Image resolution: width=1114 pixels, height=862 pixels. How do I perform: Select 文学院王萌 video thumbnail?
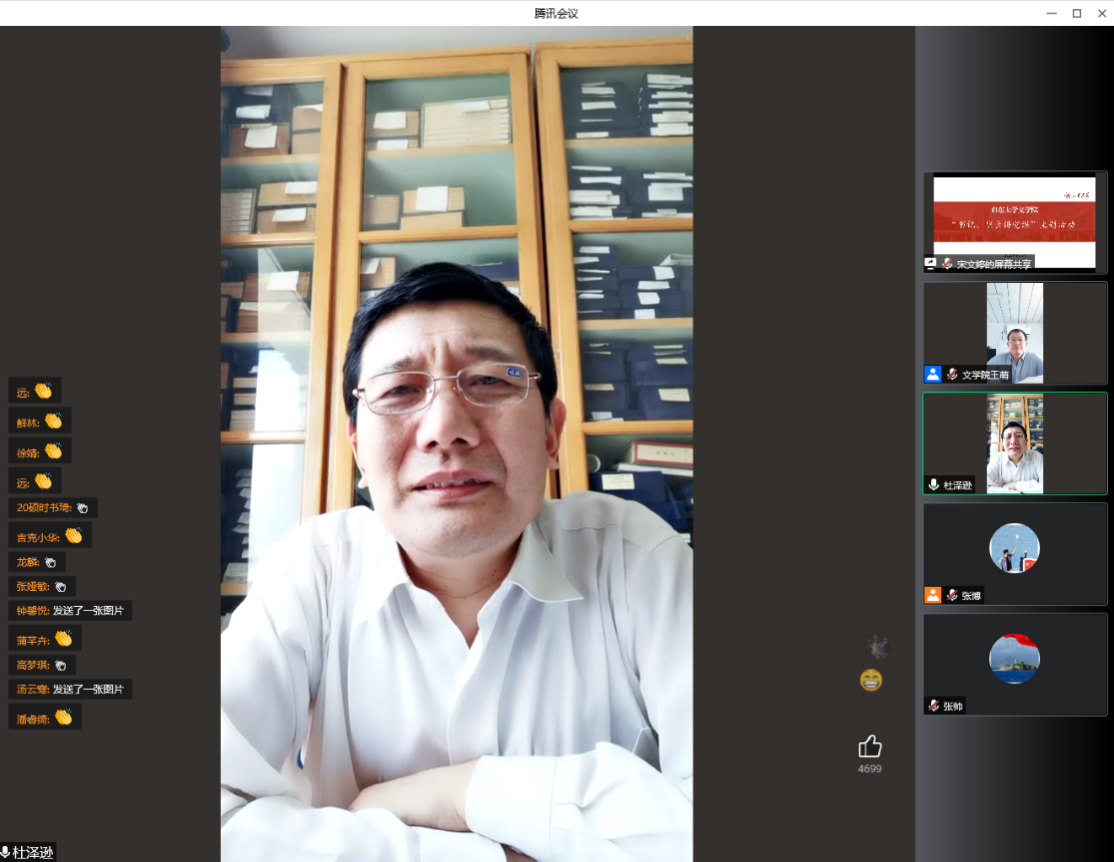coord(1014,332)
